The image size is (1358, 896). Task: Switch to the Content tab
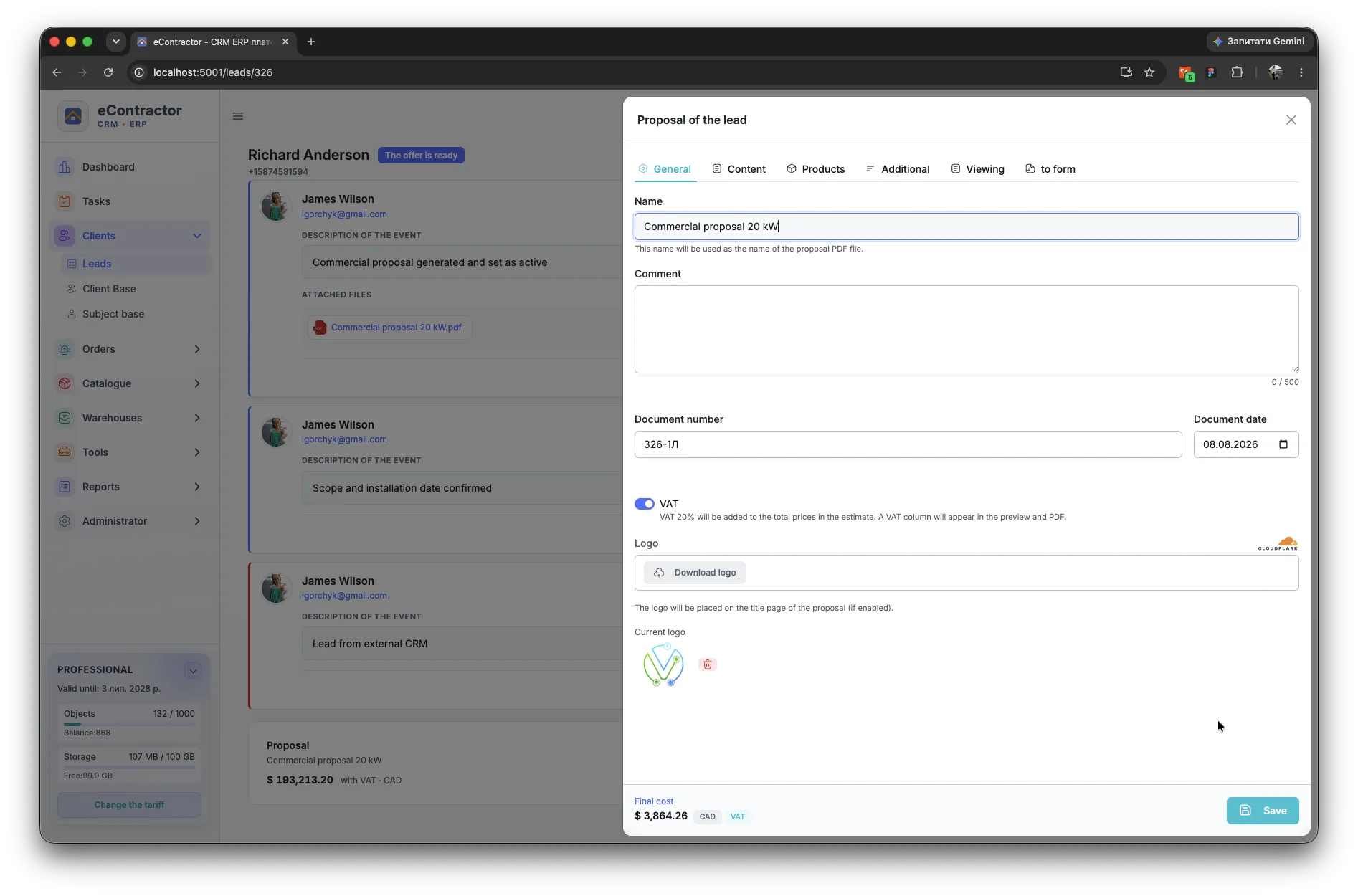click(x=739, y=169)
